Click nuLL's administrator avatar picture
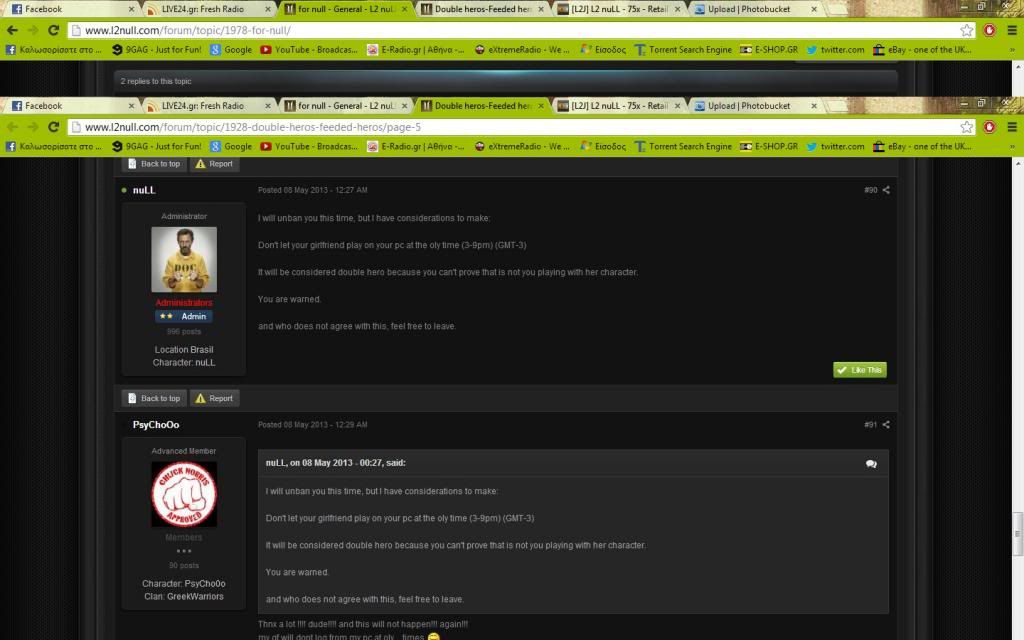The height and width of the screenshot is (640, 1024). coord(183,259)
